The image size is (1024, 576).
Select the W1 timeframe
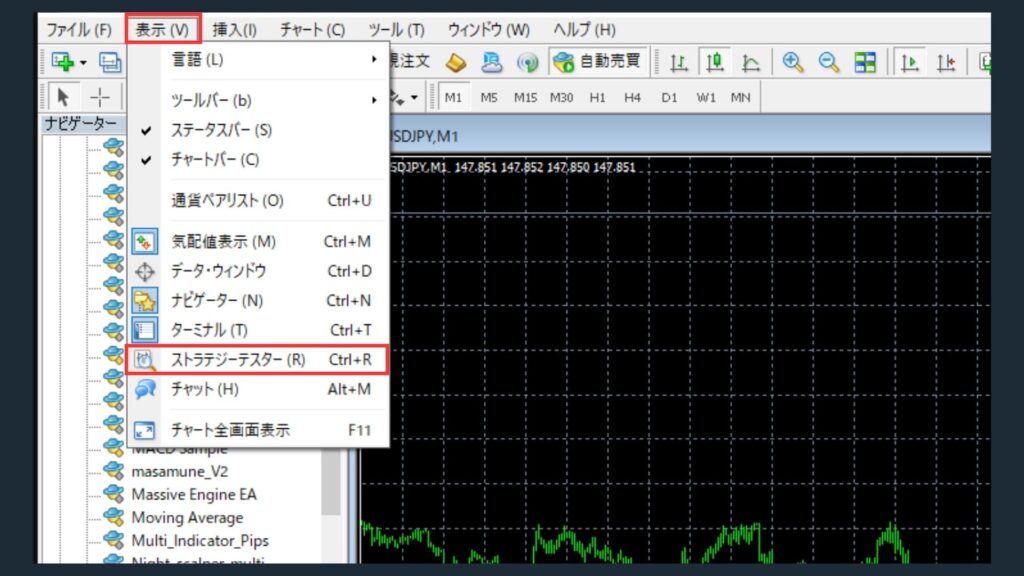[705, 97]
